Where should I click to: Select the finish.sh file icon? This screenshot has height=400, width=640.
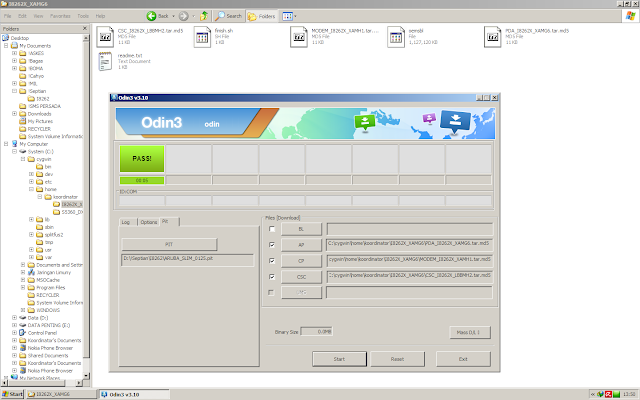point(202,37)
